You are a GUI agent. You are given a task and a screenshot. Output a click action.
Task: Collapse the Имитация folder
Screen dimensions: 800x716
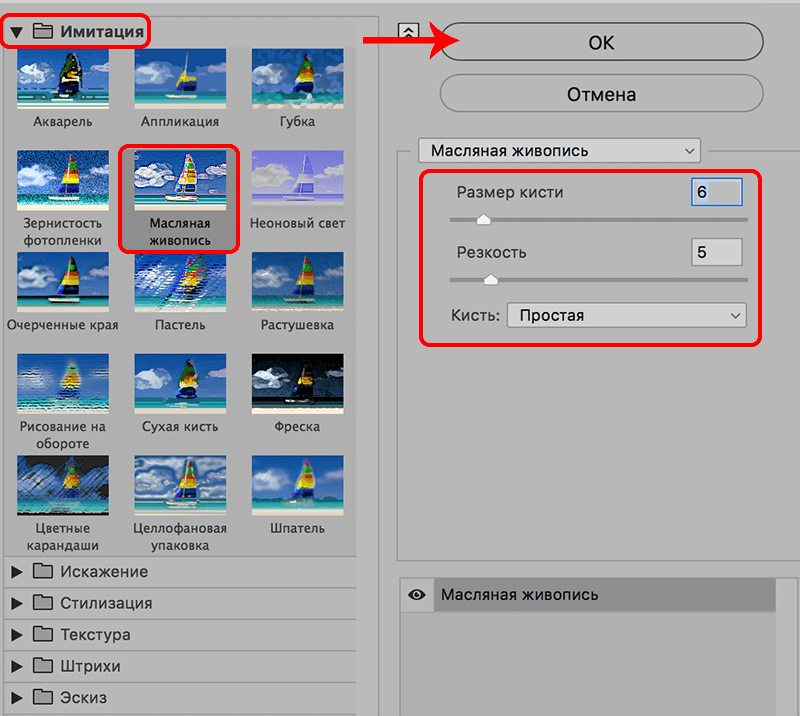pos(17,32)
